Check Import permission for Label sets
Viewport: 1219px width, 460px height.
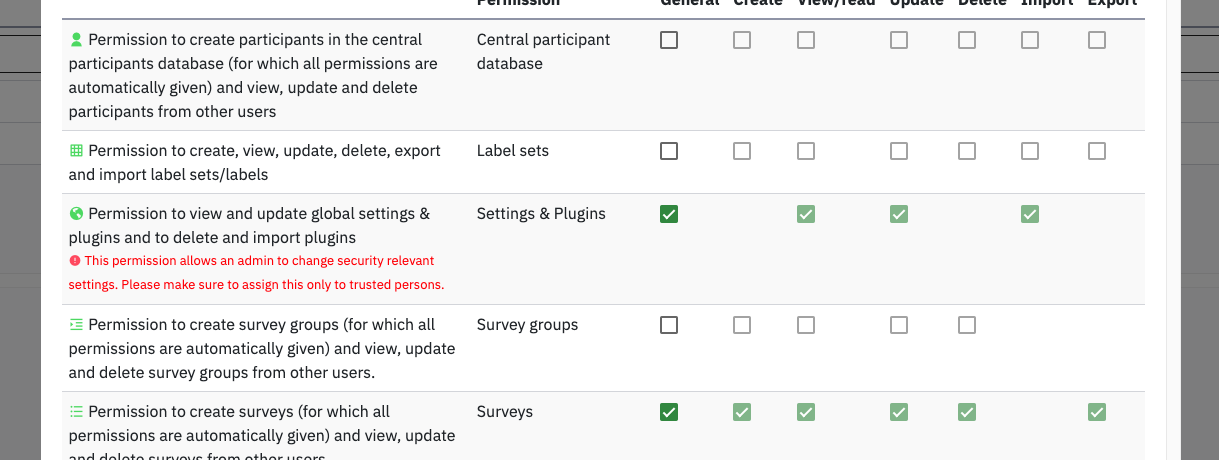1030,151
